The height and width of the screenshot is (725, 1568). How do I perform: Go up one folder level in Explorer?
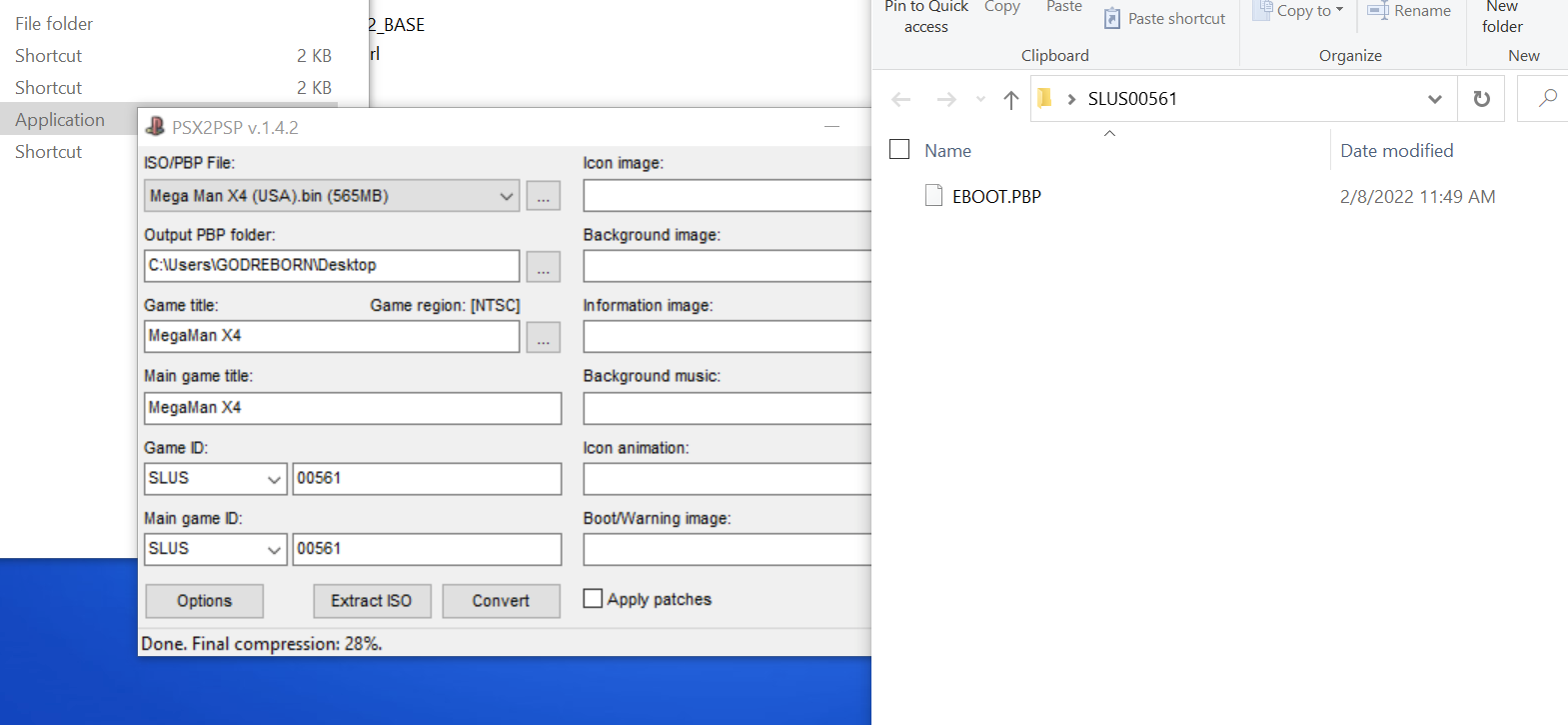coord(1011,99)
